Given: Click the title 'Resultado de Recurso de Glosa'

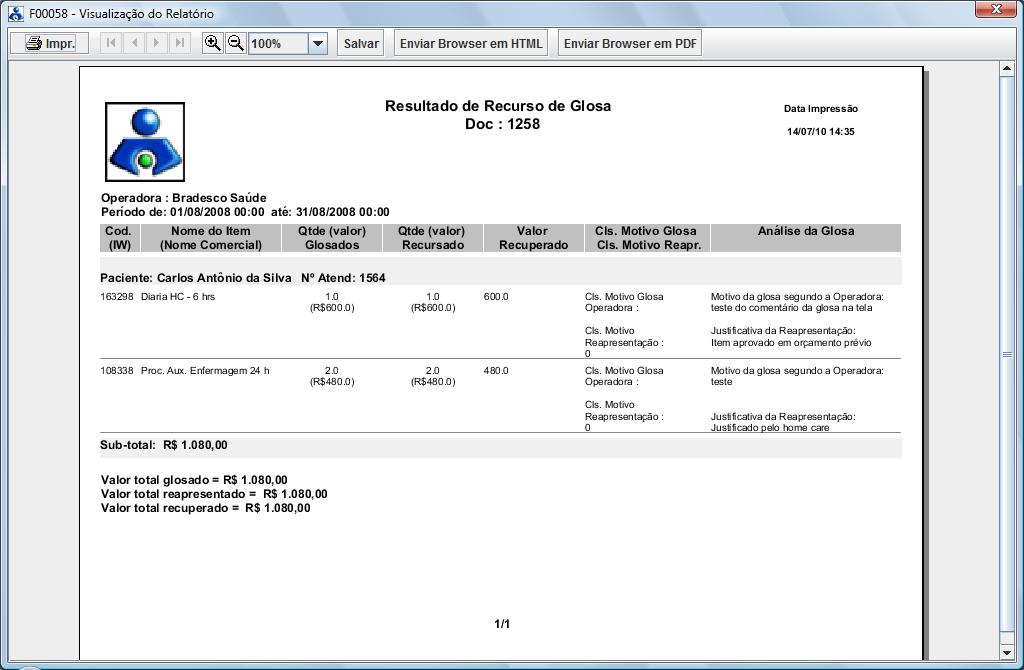Looking at the screenshot, I should pos(498,106).
